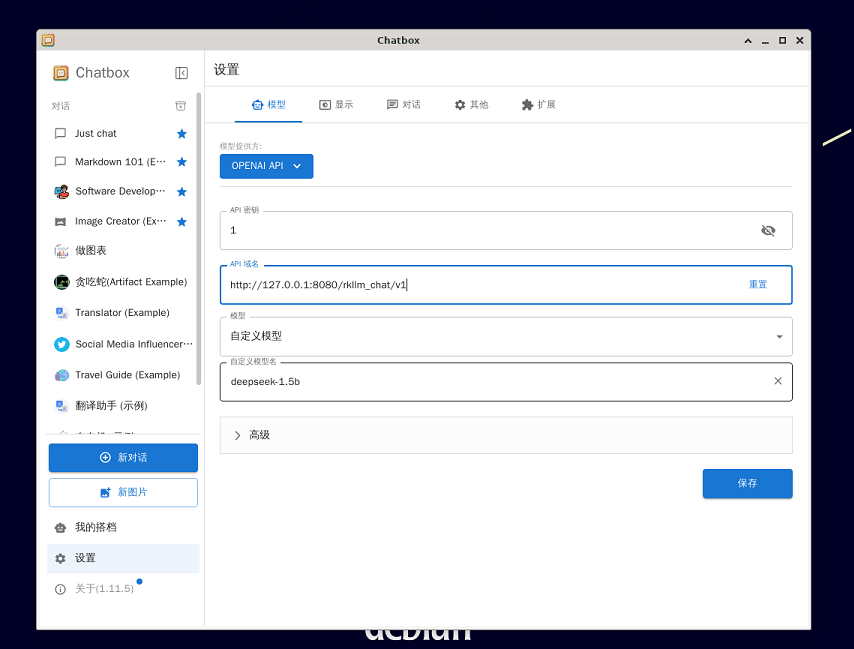Switch to the 显示 settings tab
Screen dimensions: 854x649
[x=336, y=105]
